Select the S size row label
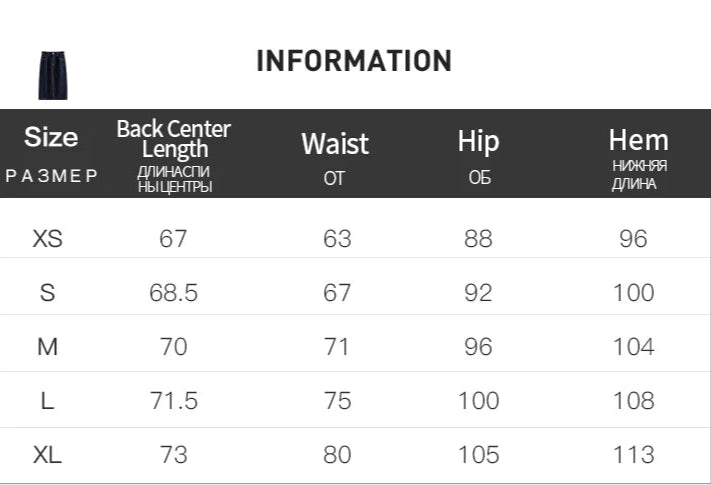This screenshot has width=711, height=485. click(47, 293)
